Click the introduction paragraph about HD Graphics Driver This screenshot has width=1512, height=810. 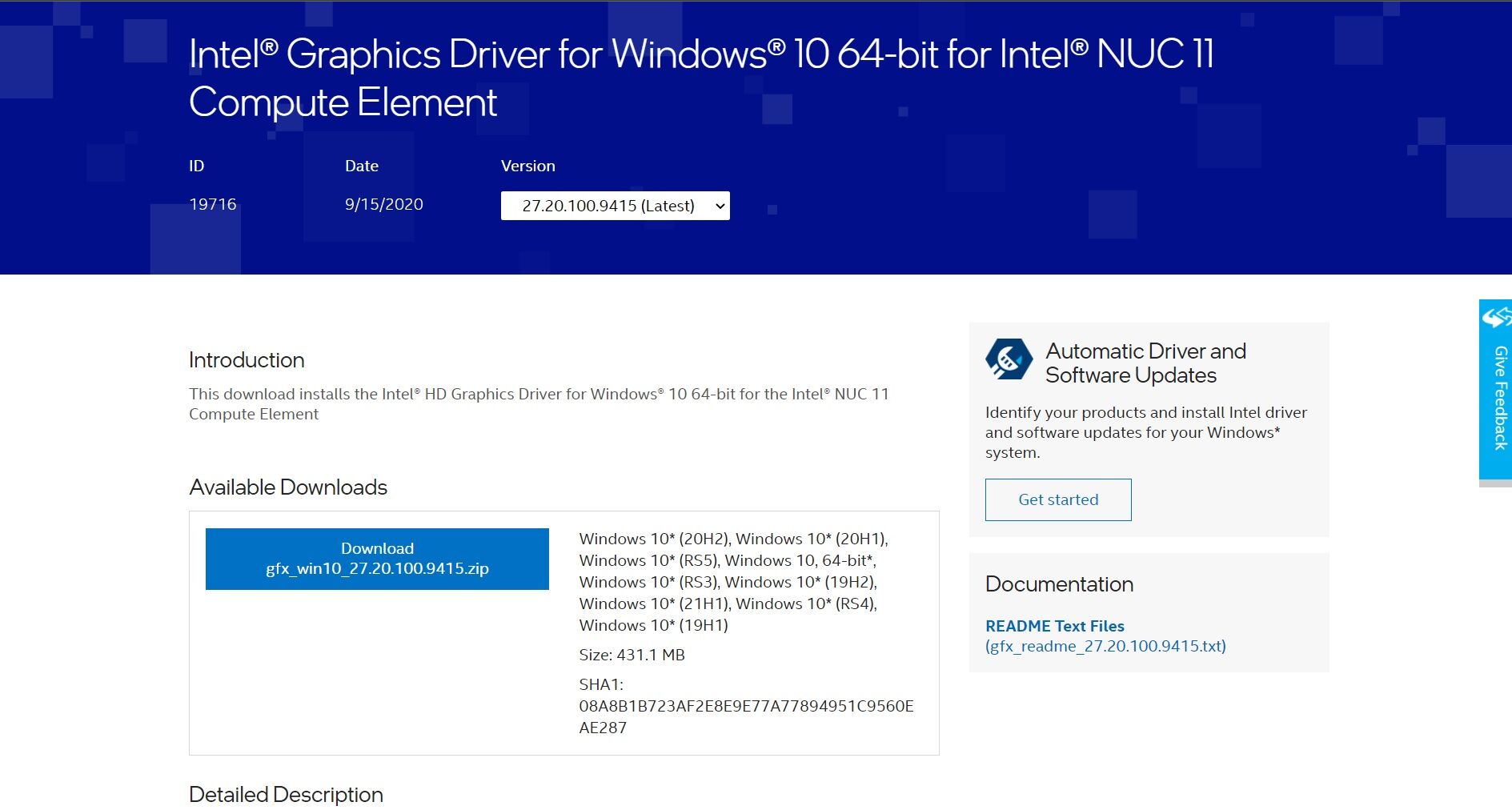click(x=539, y=403)
